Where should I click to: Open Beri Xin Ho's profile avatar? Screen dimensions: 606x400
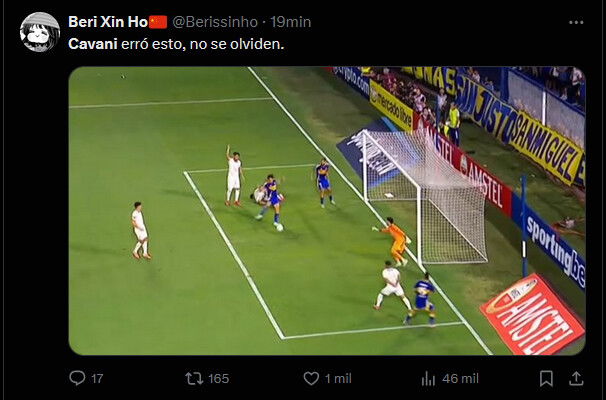(x=40, y=32)
